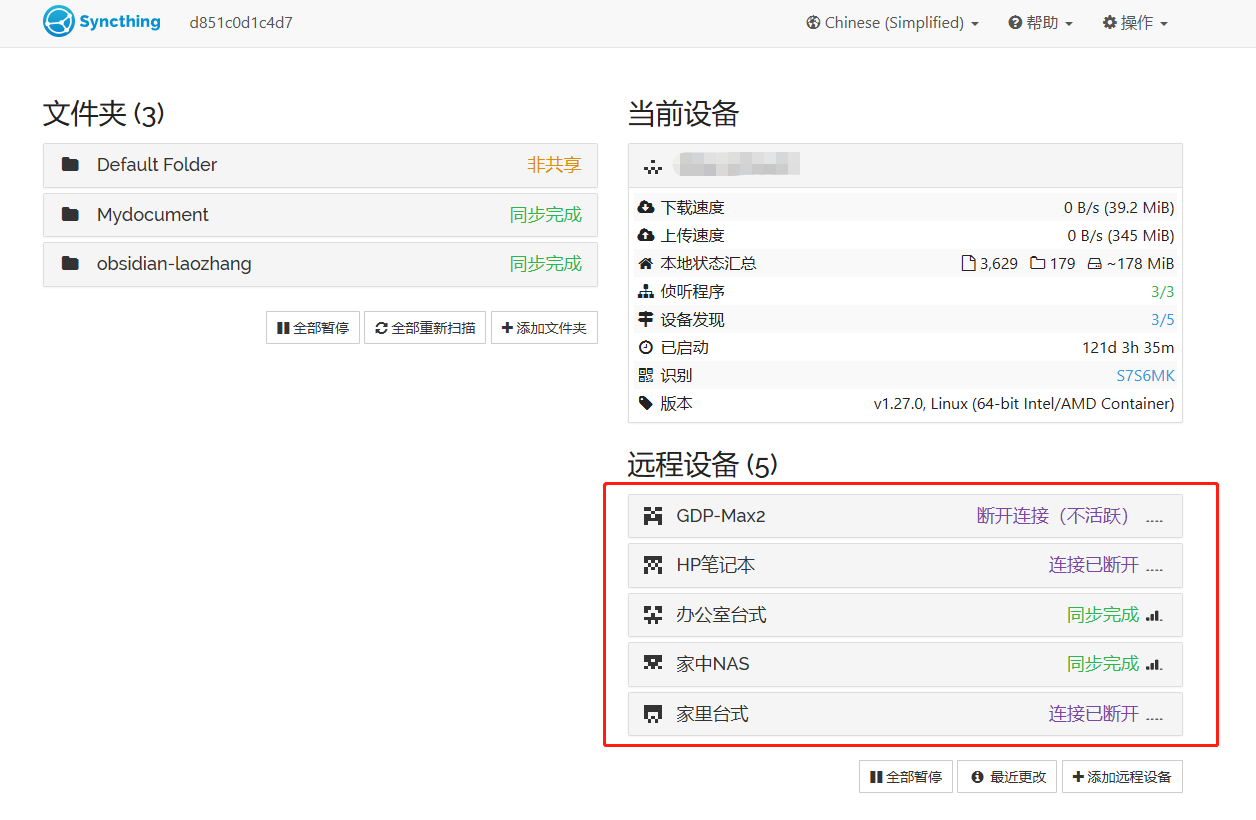Click the 家里台式 status 连接已断开
Screen dimensions: 1256x820
[1093, 714]
